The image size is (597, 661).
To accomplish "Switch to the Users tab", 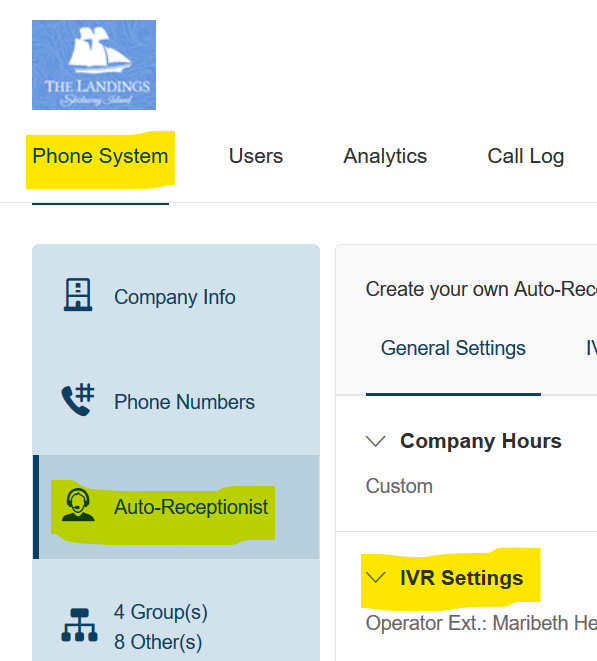I will coord(256,156).
